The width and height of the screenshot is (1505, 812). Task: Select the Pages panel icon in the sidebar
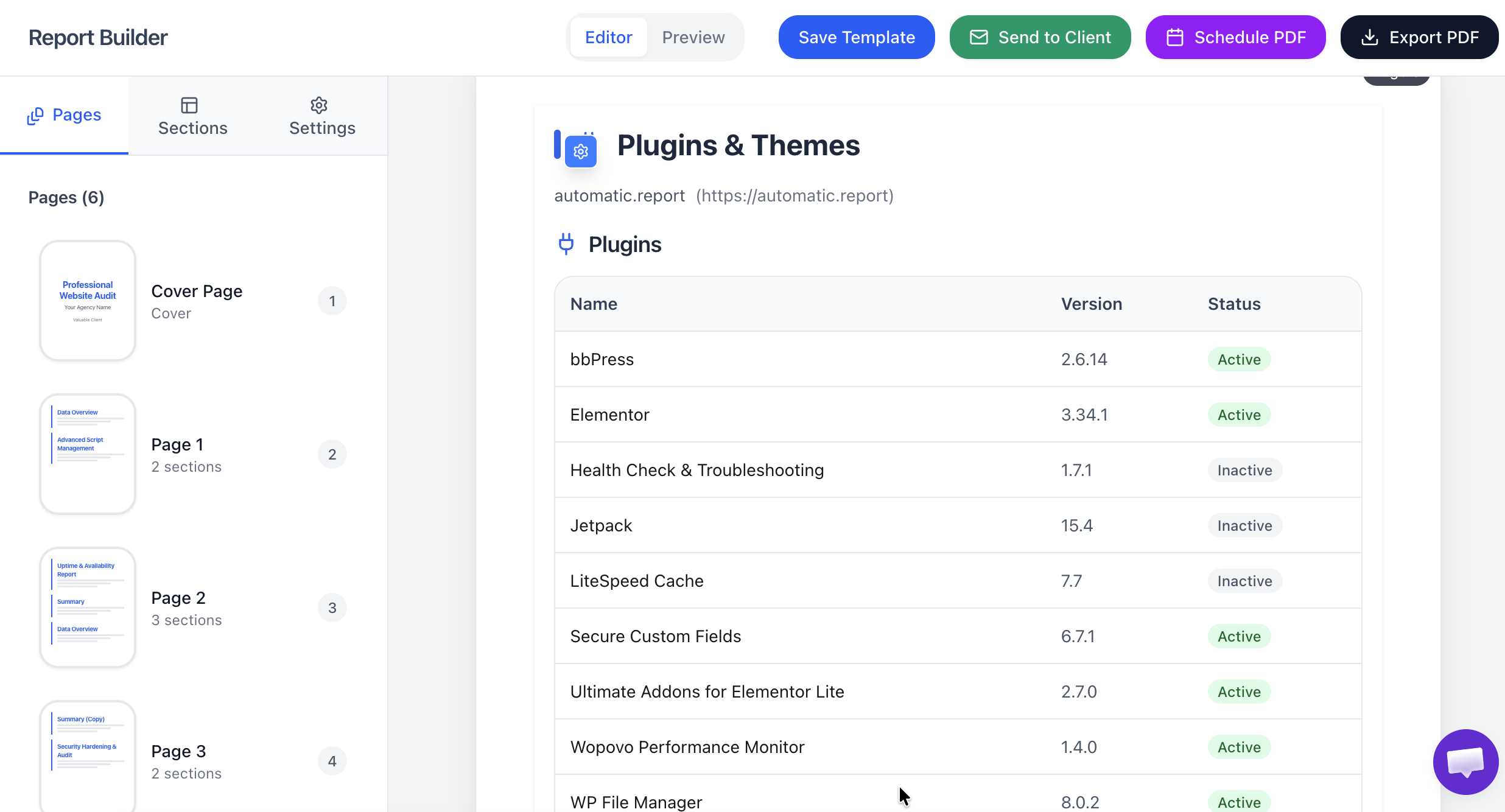pos(35,115)
